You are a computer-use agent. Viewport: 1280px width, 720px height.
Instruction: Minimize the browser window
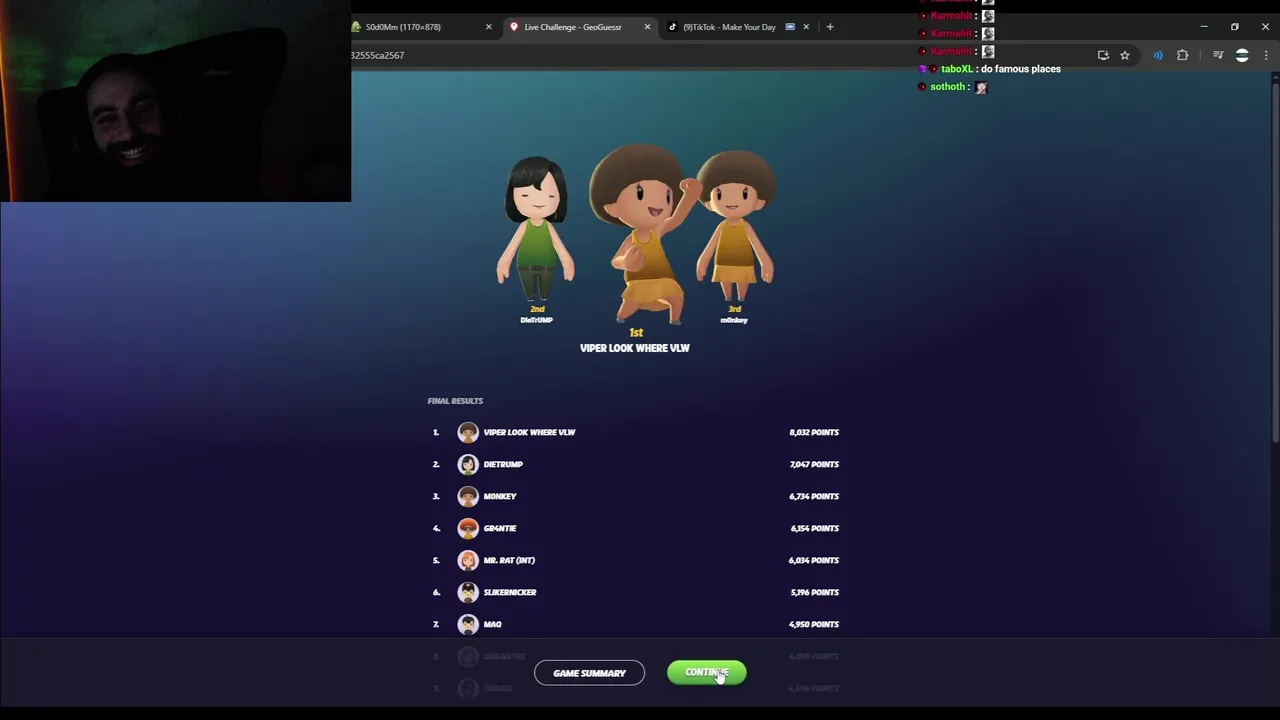[1204, 27]
